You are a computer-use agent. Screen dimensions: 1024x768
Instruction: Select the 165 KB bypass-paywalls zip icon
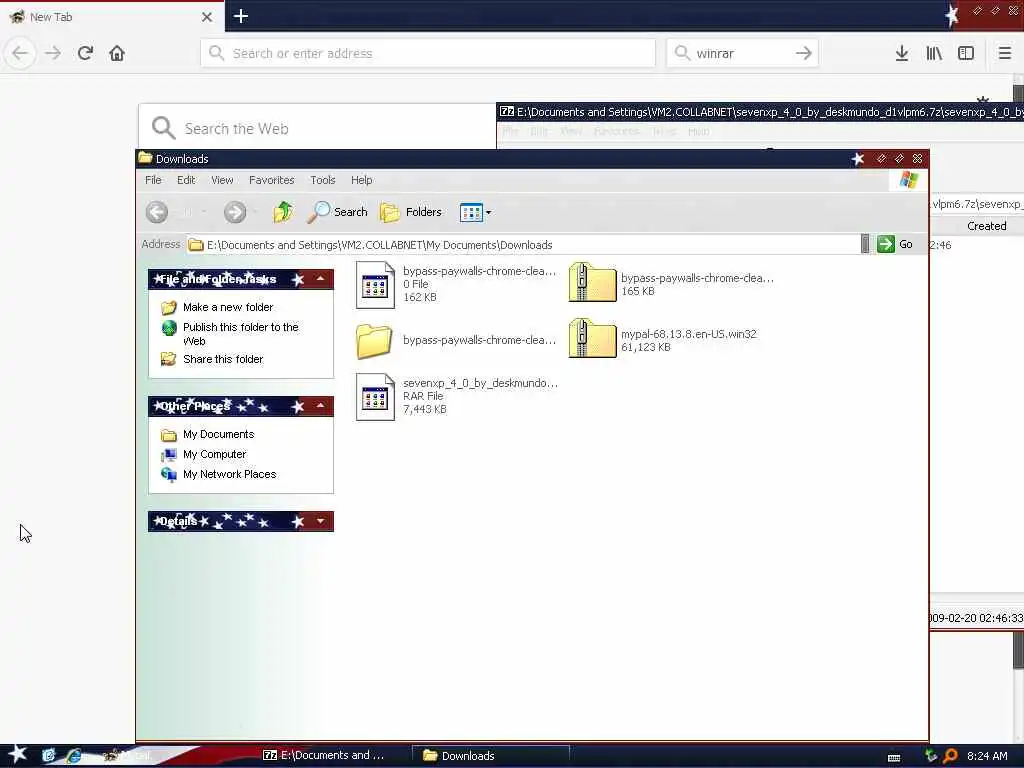click(x=592, y=282)
